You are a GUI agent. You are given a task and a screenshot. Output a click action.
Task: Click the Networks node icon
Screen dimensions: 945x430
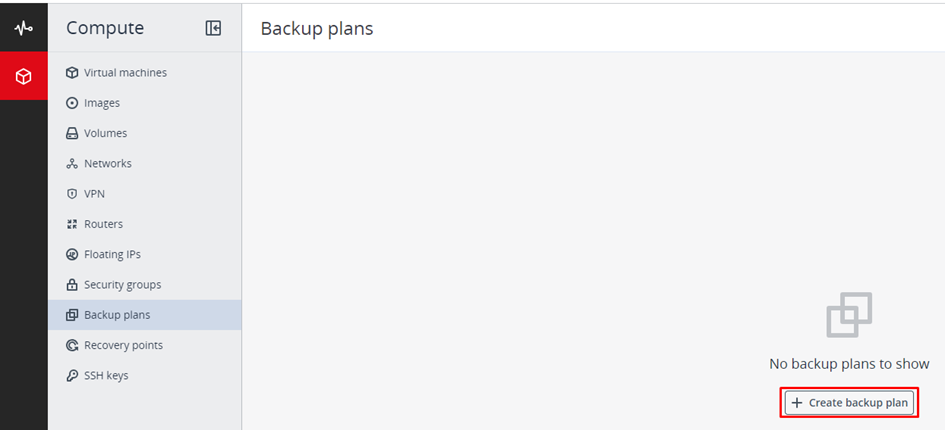click(72, 164)
